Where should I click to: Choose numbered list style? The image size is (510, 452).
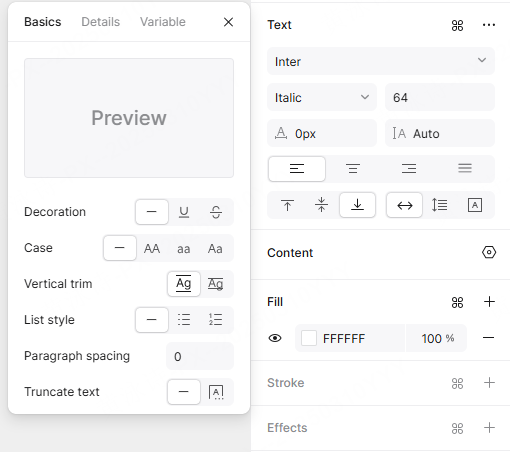click(216, 320)
